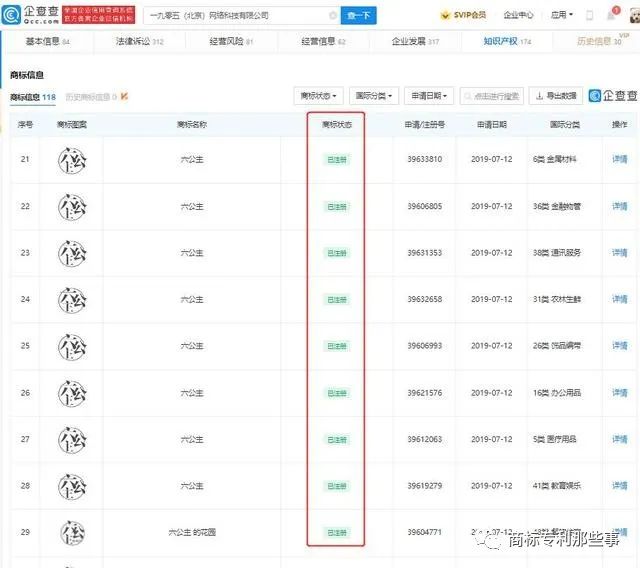
Task: Open 详情 for trademark 39633810
Action: coord(620,159)
